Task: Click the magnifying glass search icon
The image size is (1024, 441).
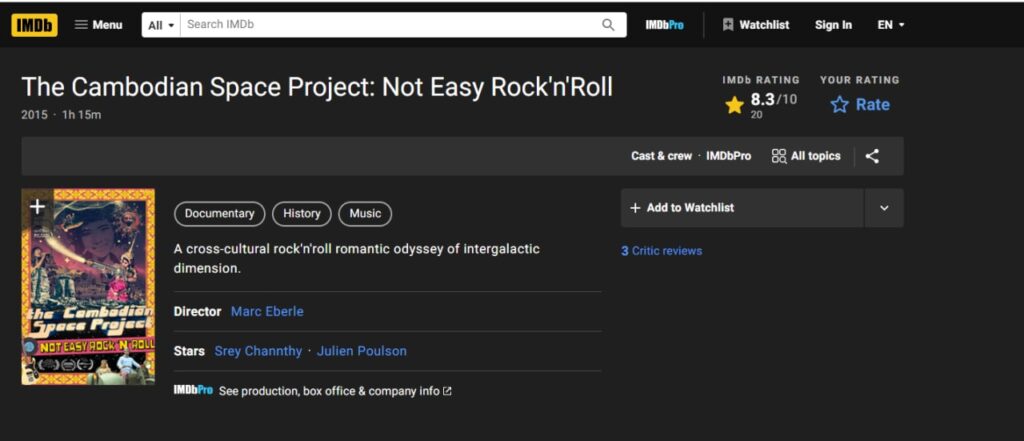Action: (608, 25)
